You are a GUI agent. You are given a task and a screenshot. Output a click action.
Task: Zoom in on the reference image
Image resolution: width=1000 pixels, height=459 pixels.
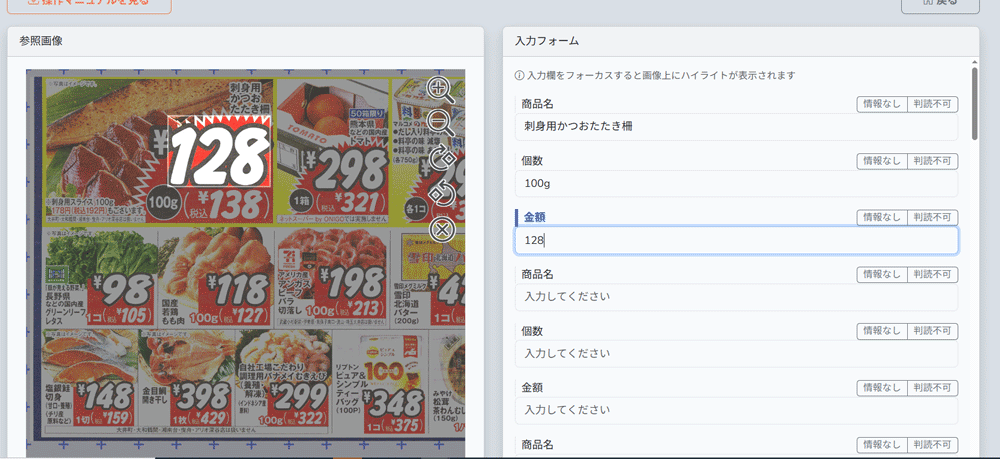pyautogui.click(x=441, y=88)
